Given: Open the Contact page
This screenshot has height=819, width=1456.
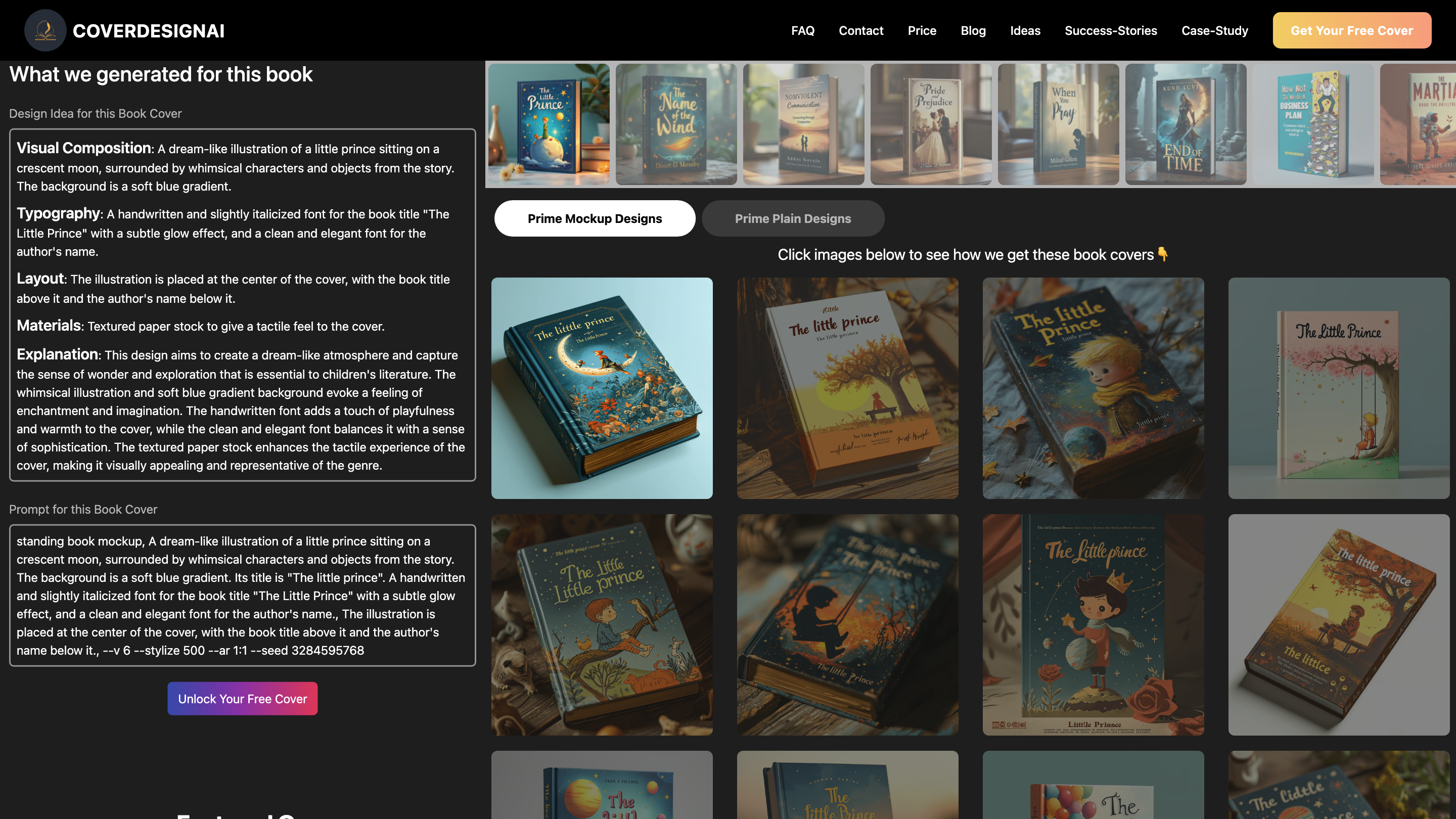Looking at the screenshot, I should click(x=861, y=30).
